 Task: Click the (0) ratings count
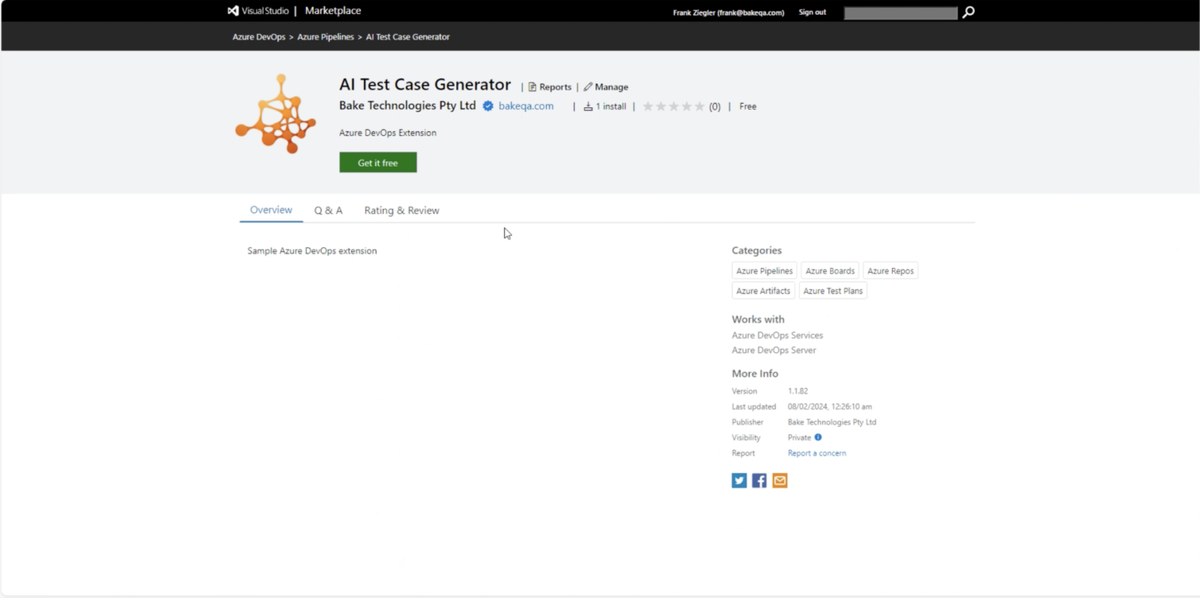point(715,107)
